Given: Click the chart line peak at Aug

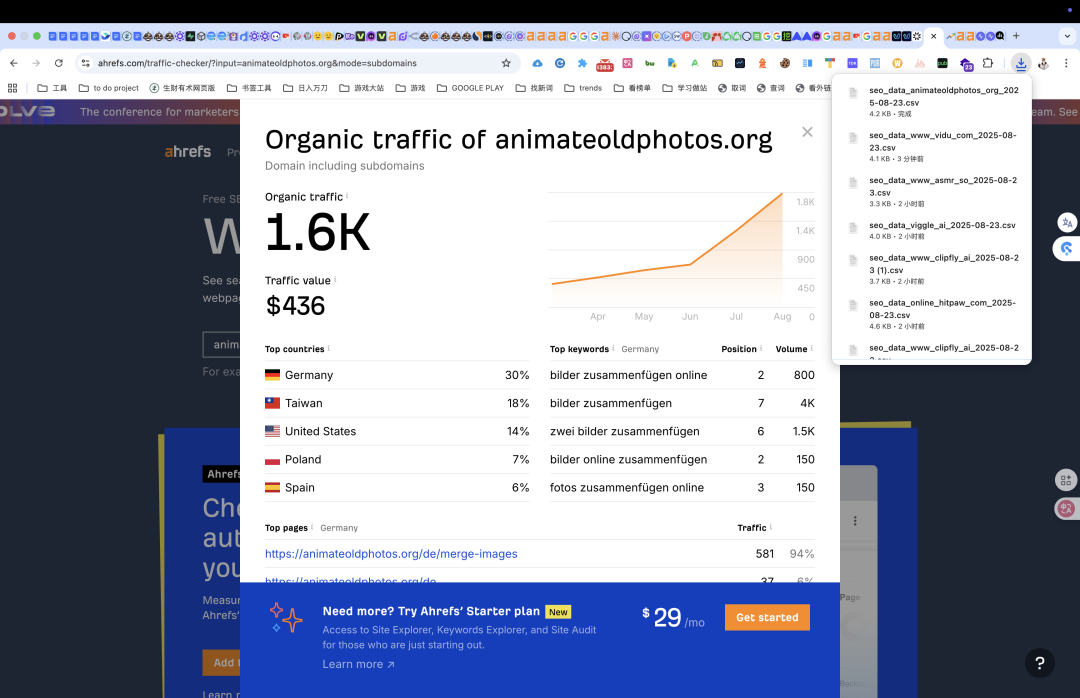Looking at the screenshot, I should [x=782, y=194].
